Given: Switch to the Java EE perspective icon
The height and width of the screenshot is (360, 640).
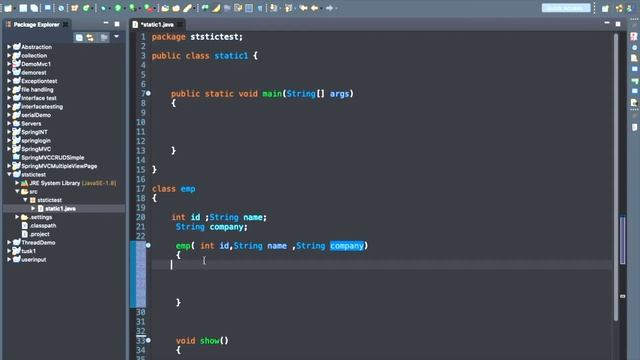Looking at the screenshot, I should point(619,8).
